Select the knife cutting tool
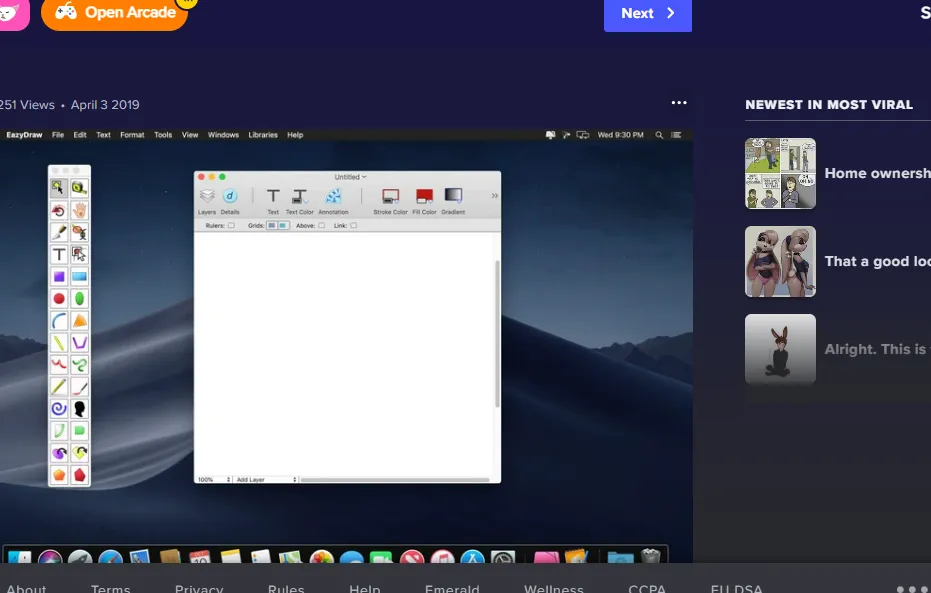The height and width of the screenshot is (593, 931). [59, 232]
